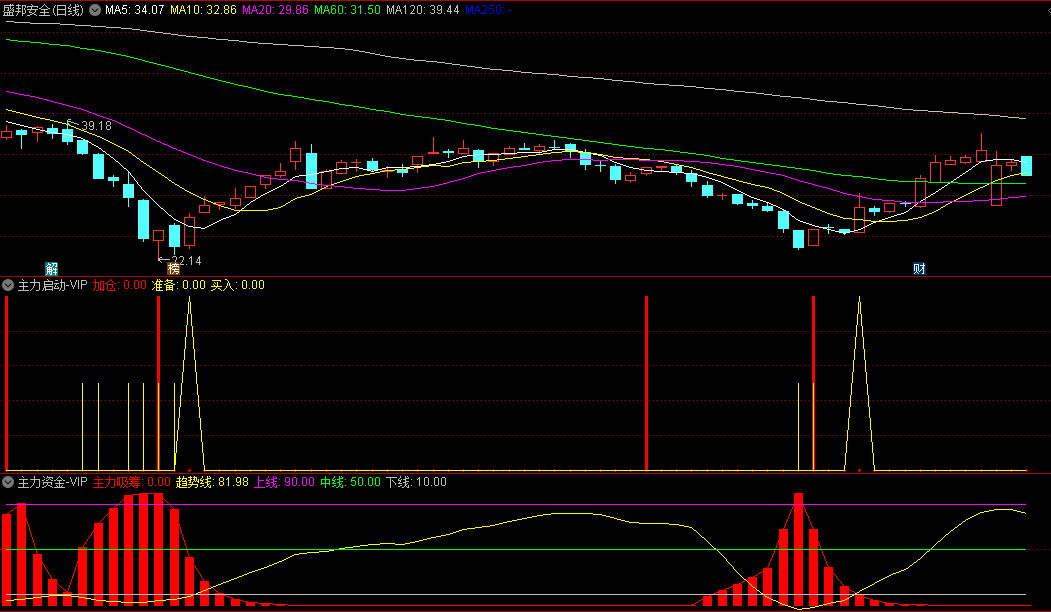The image size is (1051, 612).
Task: Expand the 主力资金-VIP indicator menu arrow
Action: [8, 482]
